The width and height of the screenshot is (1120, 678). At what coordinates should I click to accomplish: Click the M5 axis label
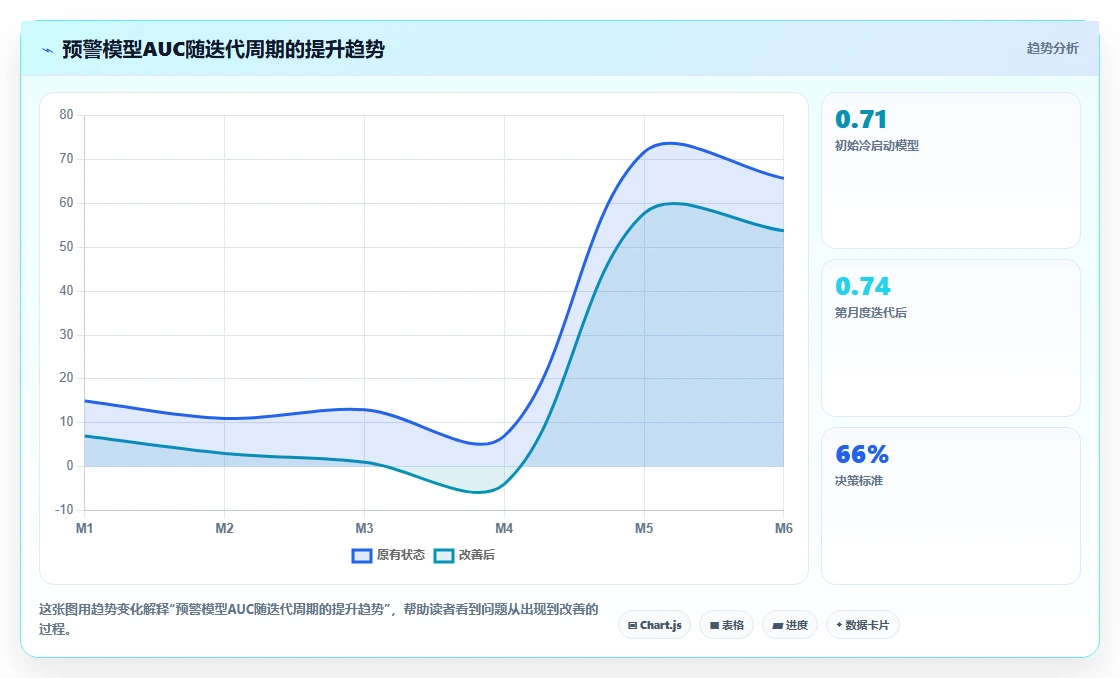point(644,528)
